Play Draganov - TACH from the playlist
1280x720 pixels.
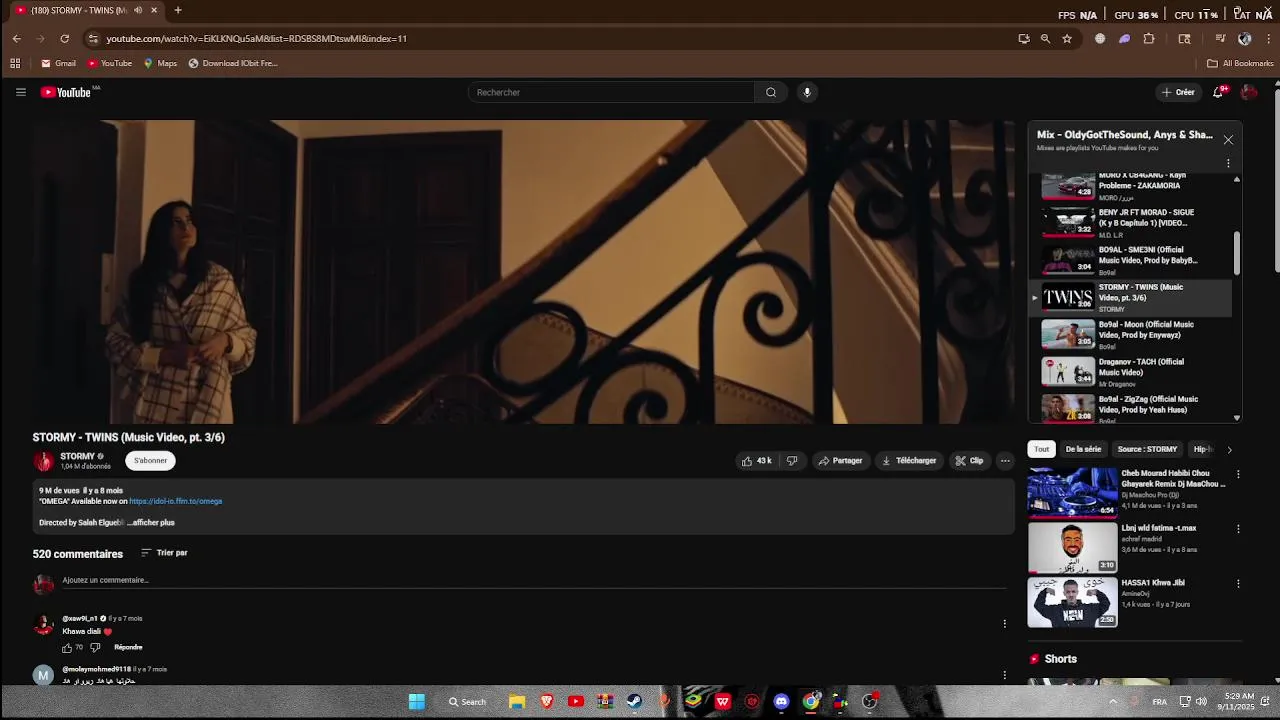coord(1130,371)
